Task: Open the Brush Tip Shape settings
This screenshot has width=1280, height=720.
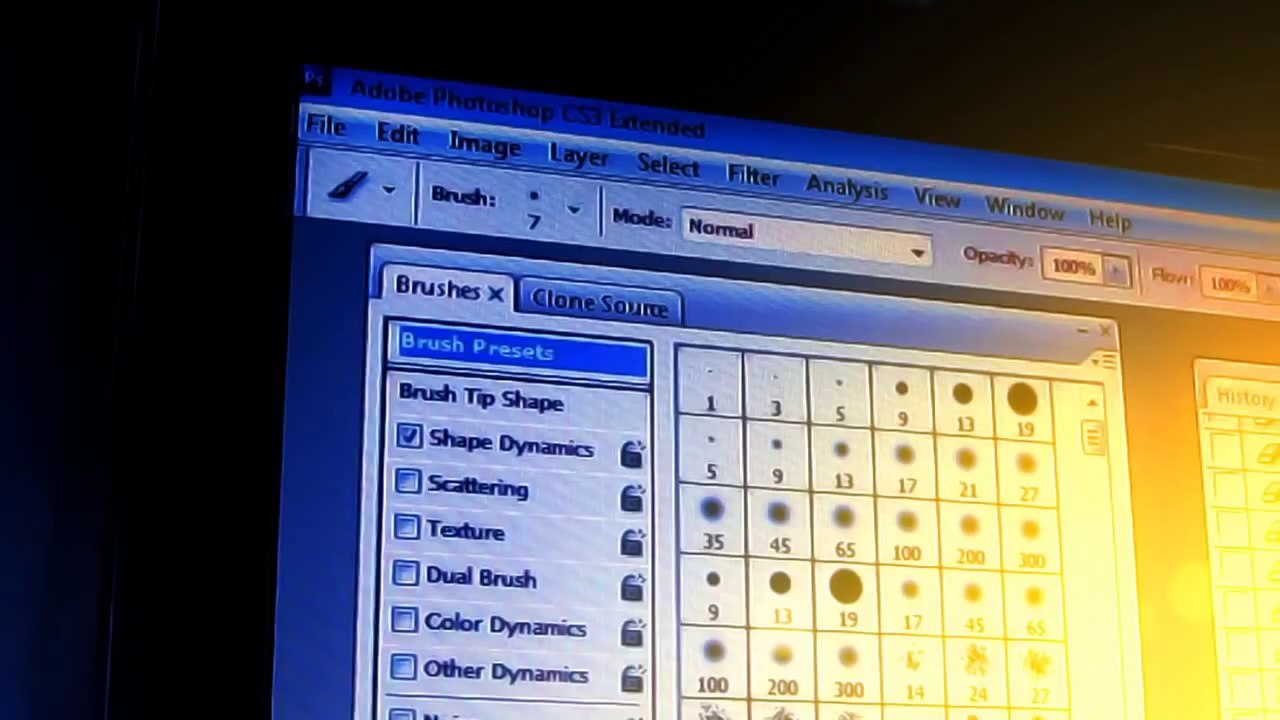Action: (481, 397)
